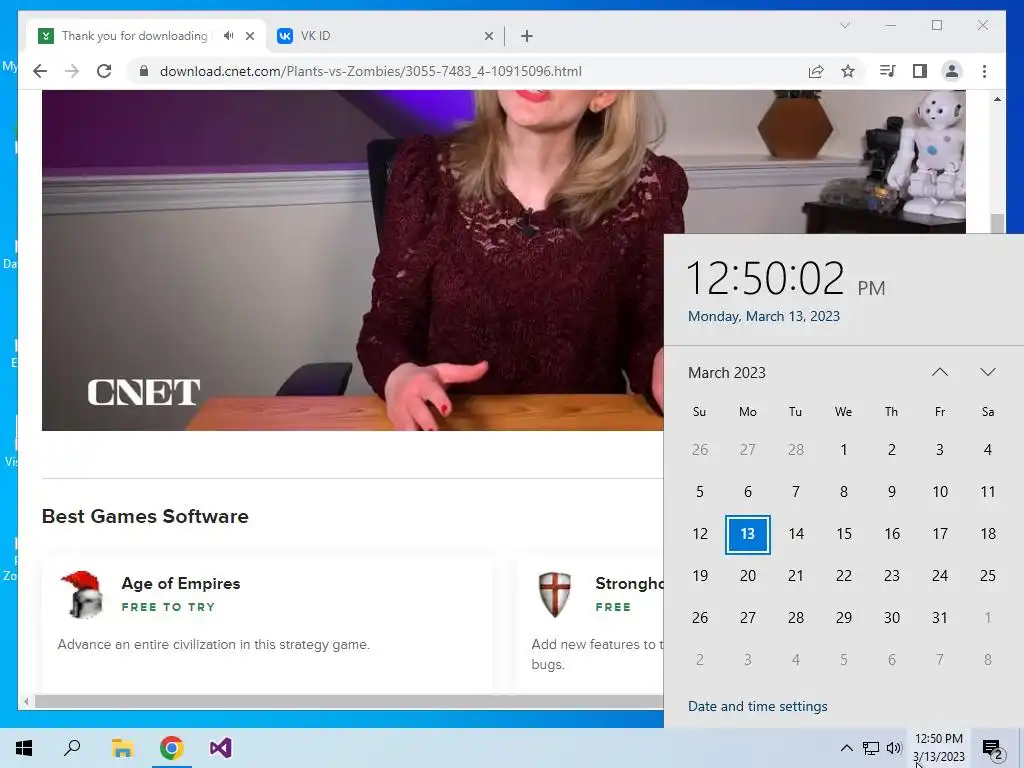Click the CNET video player
Viewport: 1024px width, 768px height.
[353, 260]
